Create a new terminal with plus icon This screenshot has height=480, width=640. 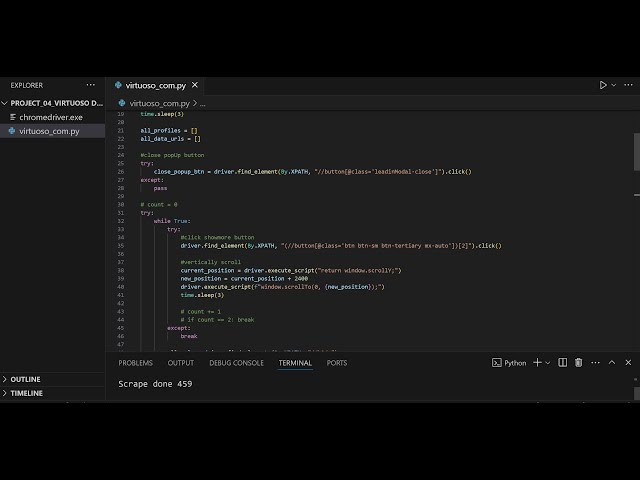tap(538, 362)
